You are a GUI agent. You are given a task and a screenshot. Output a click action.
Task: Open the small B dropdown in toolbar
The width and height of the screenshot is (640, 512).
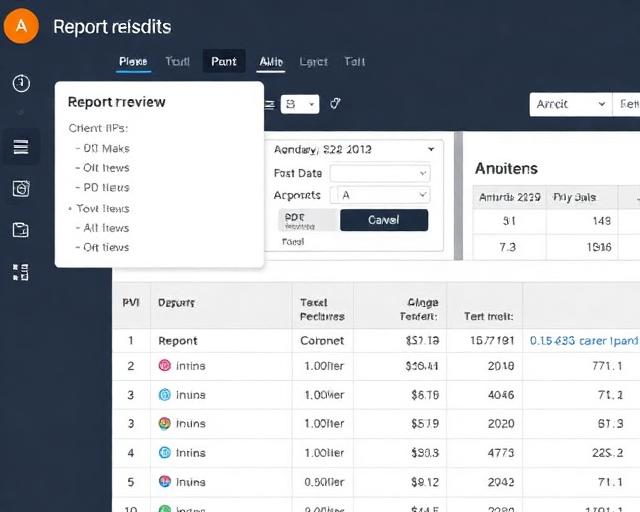(x=300, y=104)
